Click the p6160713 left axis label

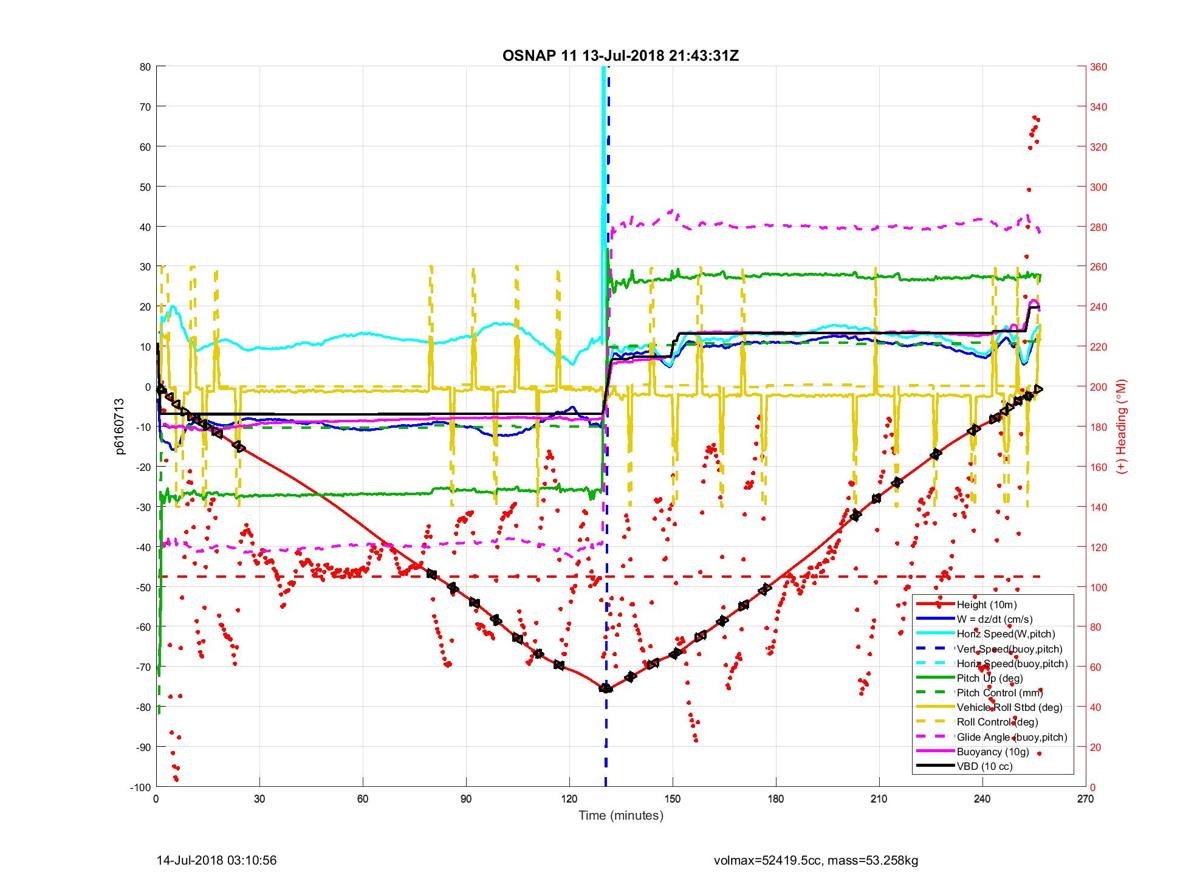click(x=118, y=428)
